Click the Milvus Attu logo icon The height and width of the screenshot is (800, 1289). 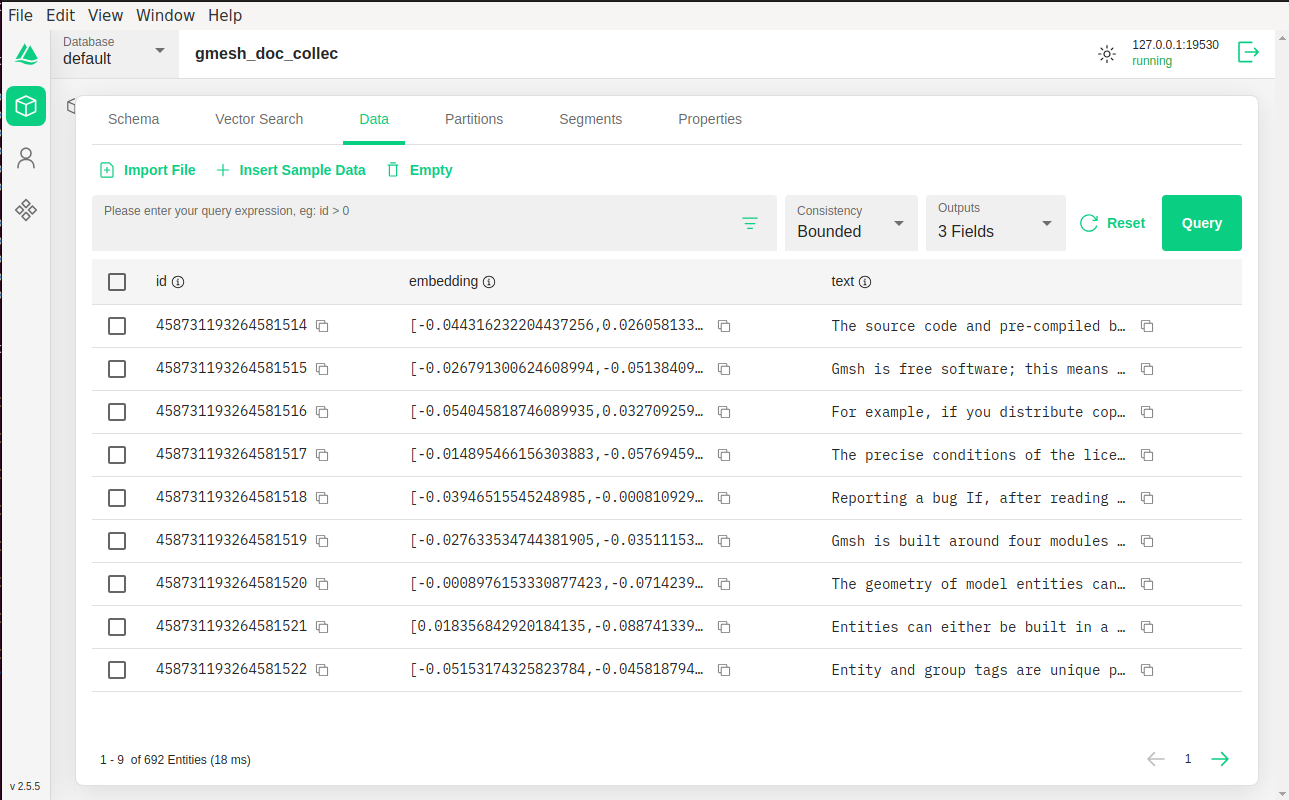point(26,53)
